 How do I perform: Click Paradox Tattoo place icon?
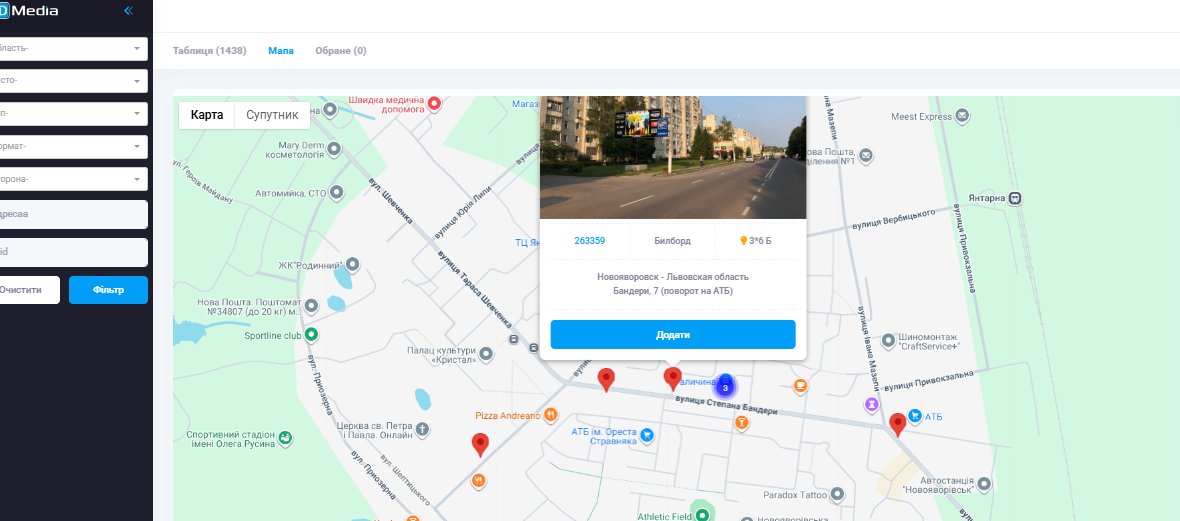click(x=837, y=495)
